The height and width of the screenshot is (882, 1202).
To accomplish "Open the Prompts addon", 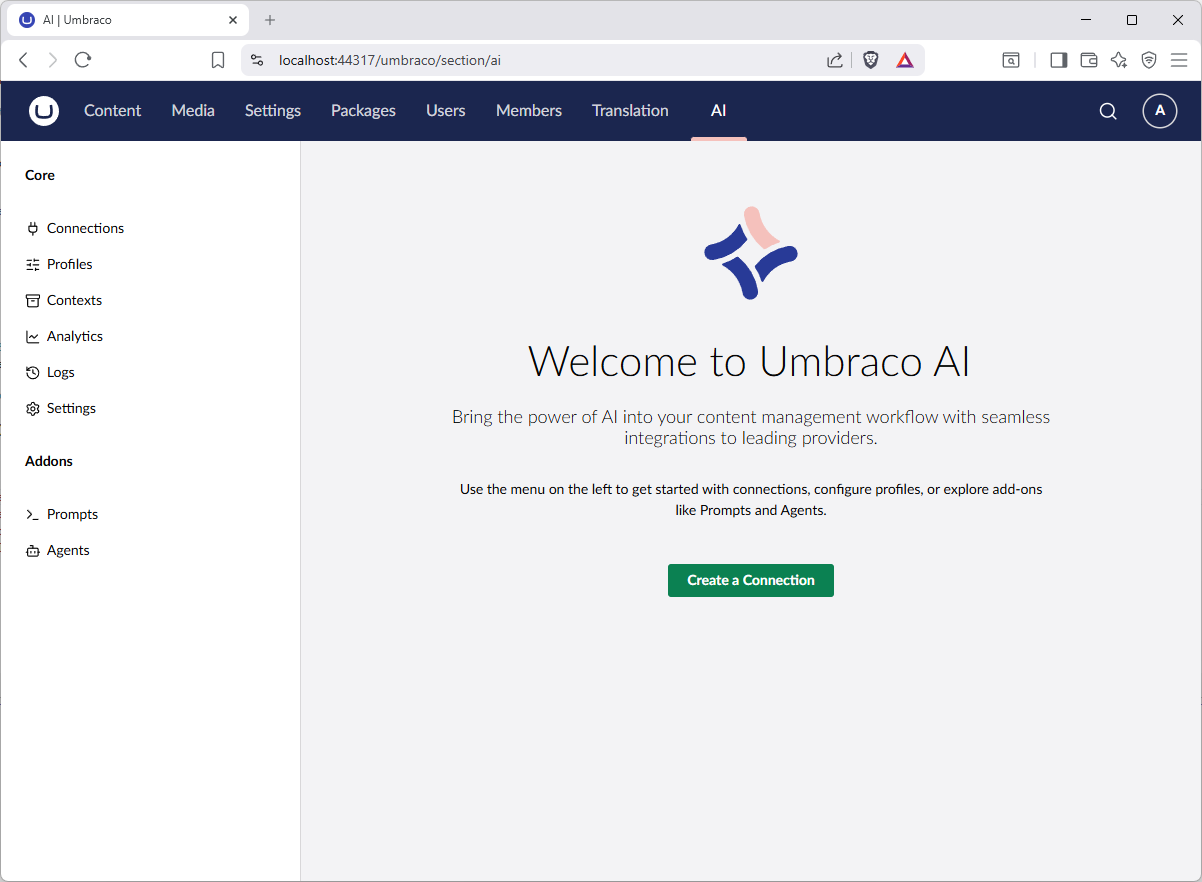I will [72, 514].
